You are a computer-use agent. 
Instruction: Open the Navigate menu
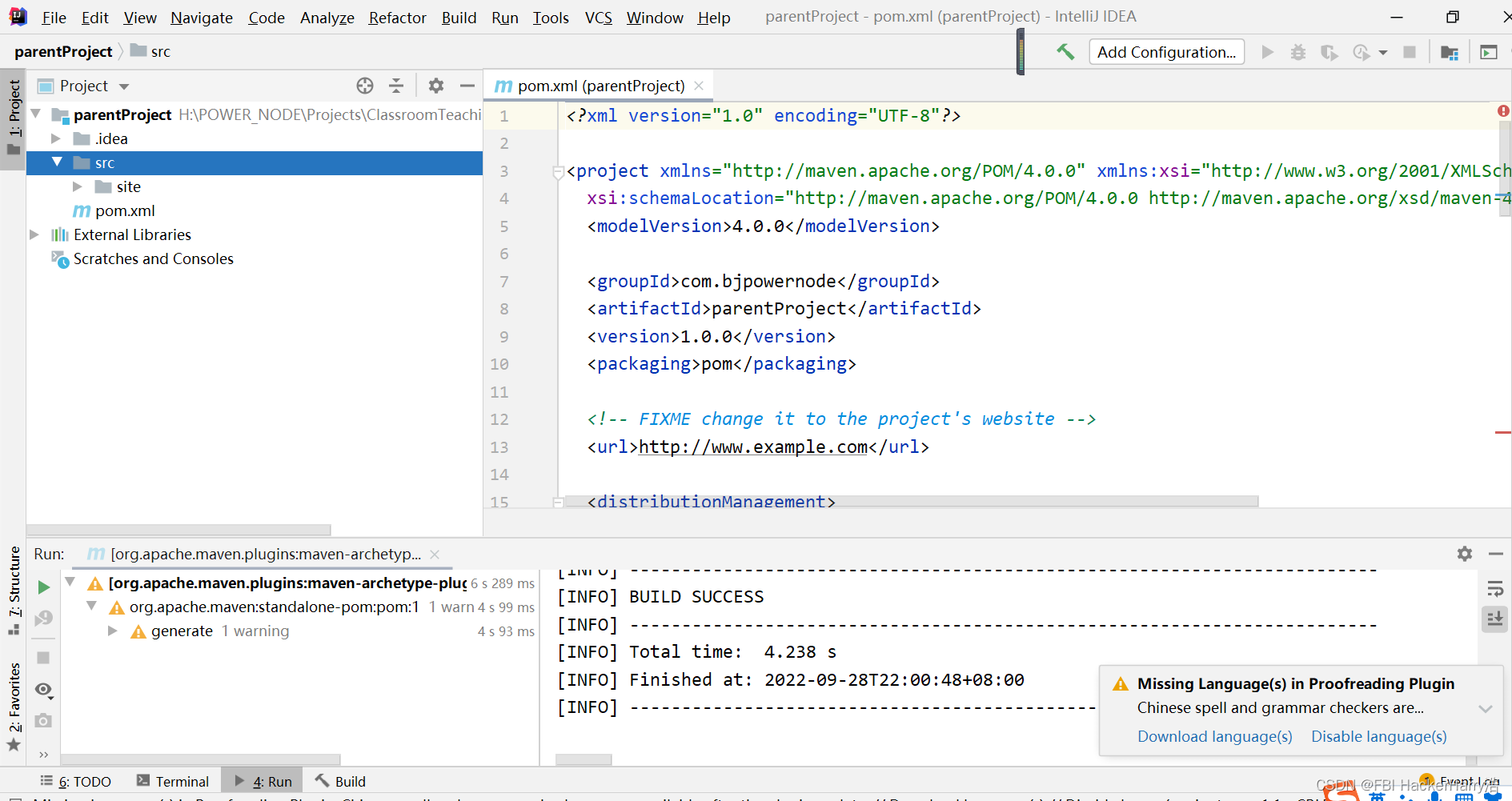click(x=202, y=18)
